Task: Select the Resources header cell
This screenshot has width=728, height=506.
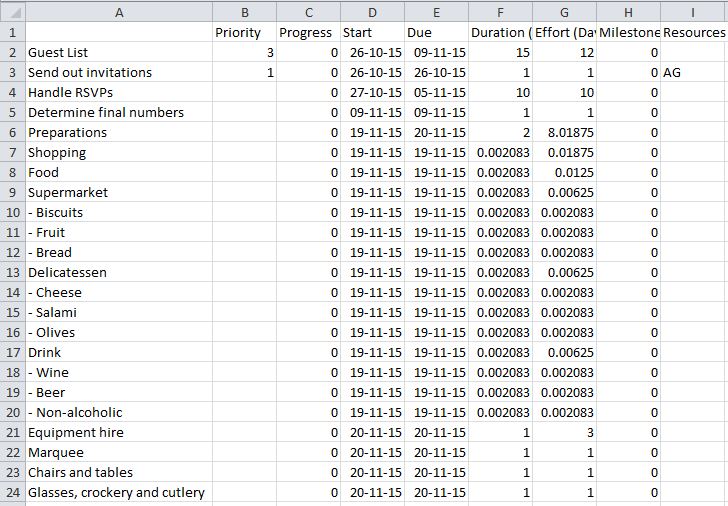Action: (x=694, y=32)
